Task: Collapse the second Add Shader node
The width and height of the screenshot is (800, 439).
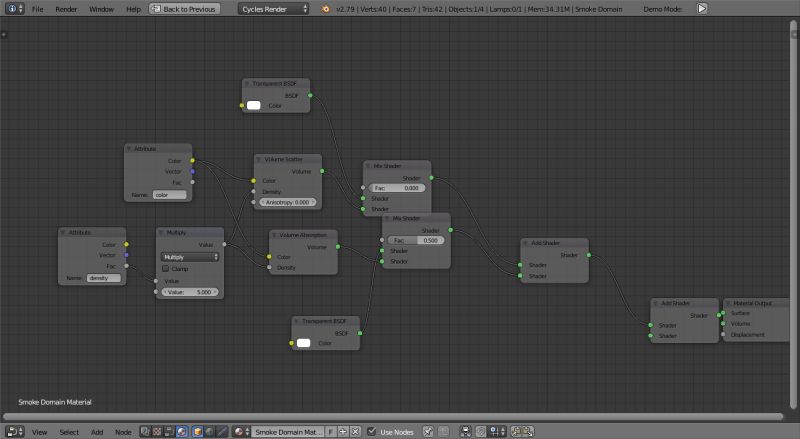Action: click(x=656, y=303)
